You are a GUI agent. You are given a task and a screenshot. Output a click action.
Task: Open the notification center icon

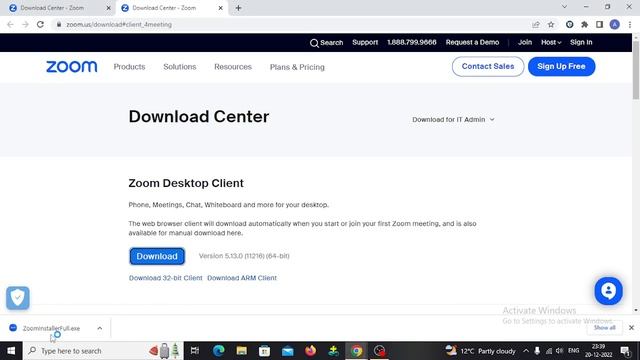click(x=625, y=351)
